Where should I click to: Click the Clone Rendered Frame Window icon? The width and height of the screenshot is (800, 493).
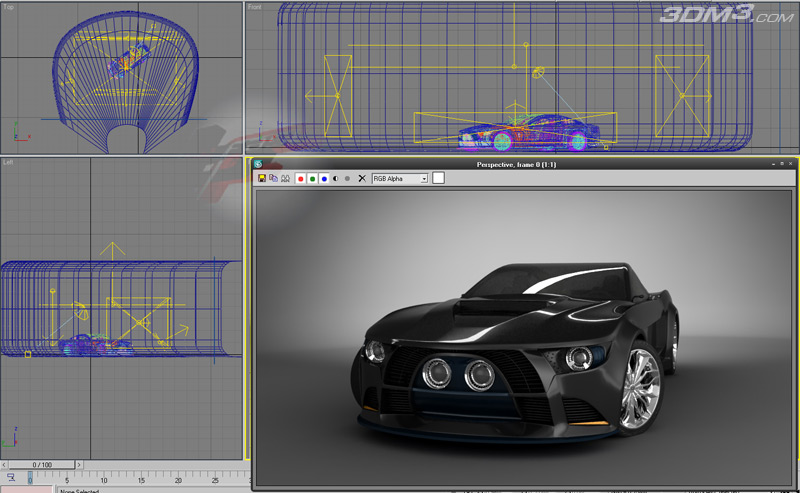click(x=273, y=178)
